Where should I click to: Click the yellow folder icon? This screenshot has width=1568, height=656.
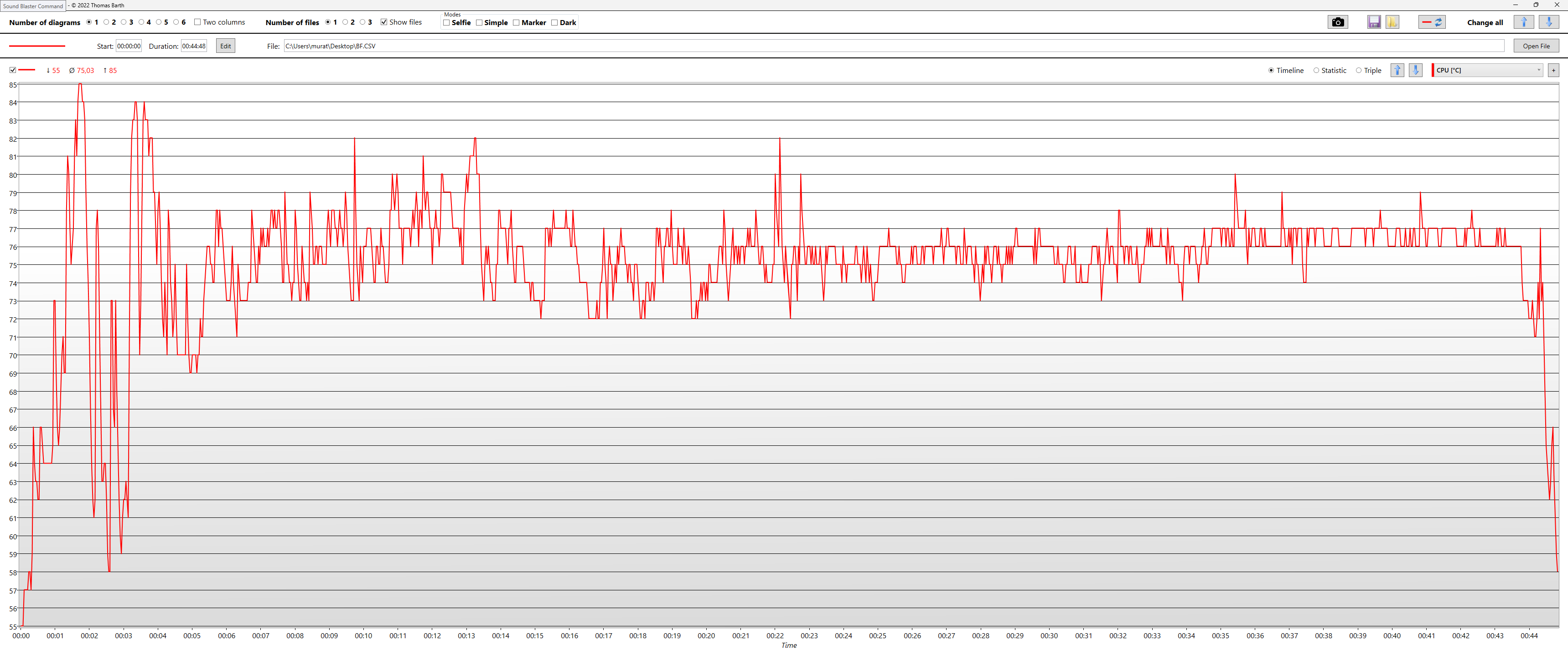click(1392, 22)
